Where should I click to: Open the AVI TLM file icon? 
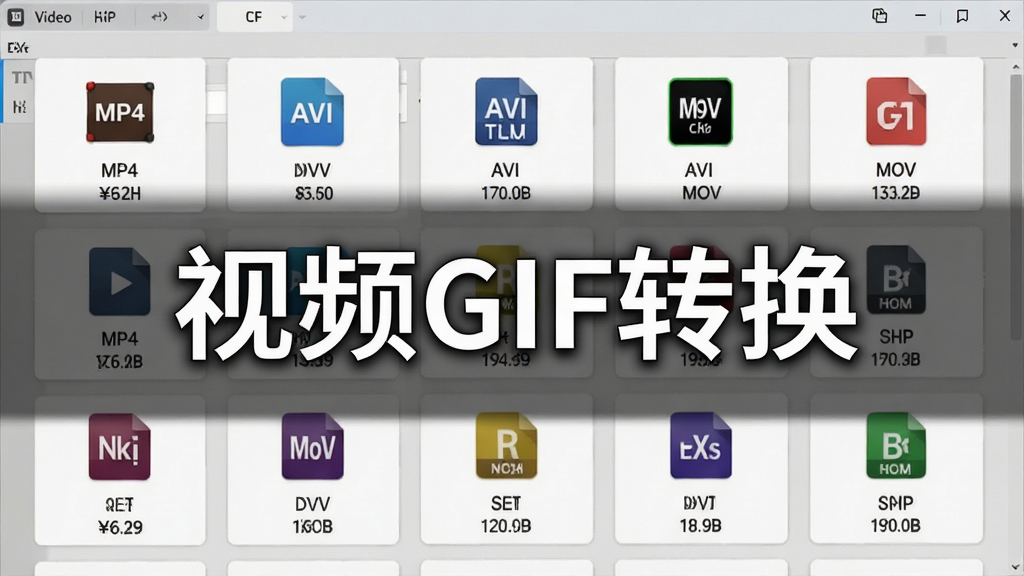tap(506, 112)
